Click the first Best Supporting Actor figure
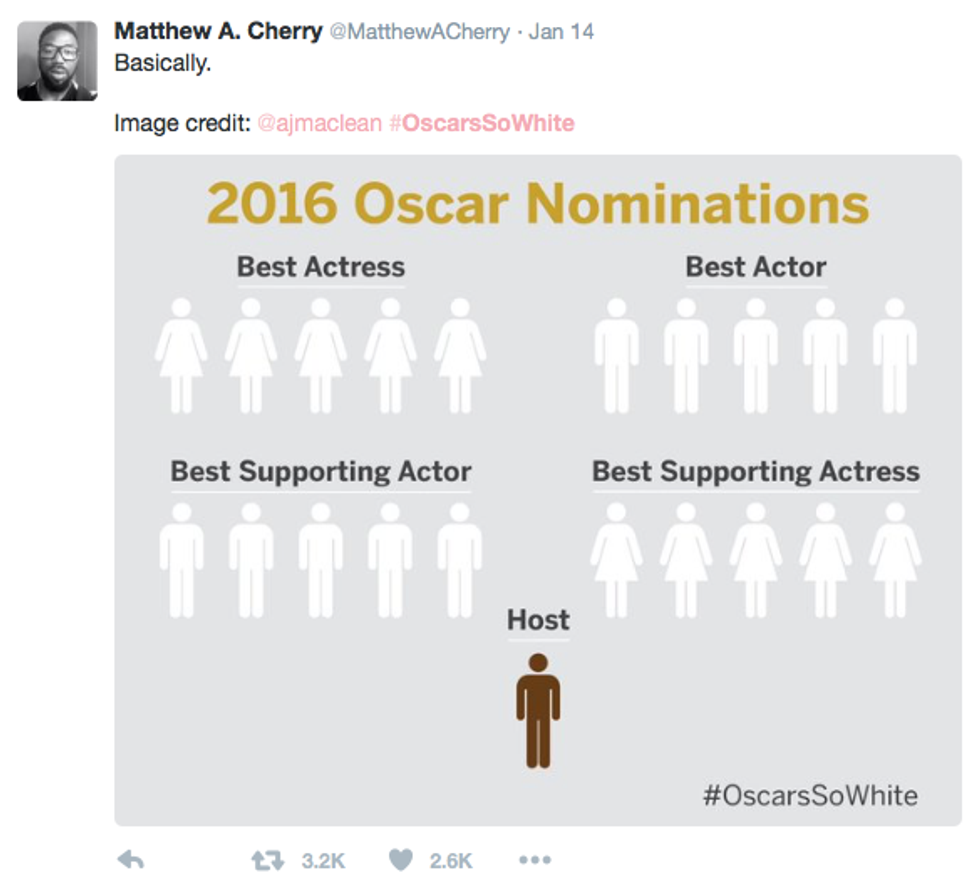Image resolution: width=980 pixels, height=893 pixels. pos(181,559)
